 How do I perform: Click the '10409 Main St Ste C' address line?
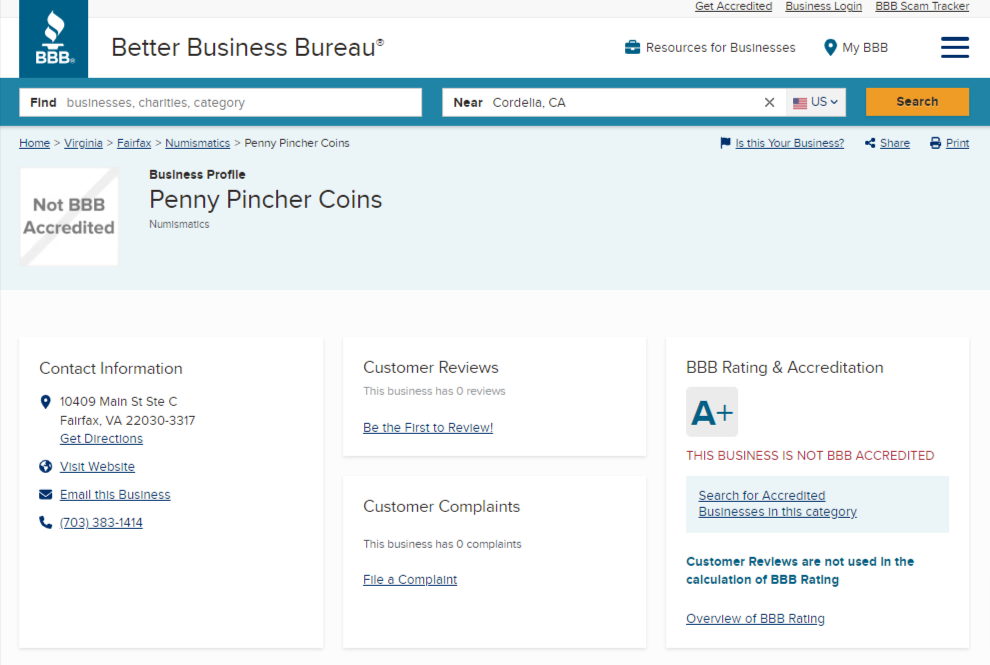coord(119,402)
